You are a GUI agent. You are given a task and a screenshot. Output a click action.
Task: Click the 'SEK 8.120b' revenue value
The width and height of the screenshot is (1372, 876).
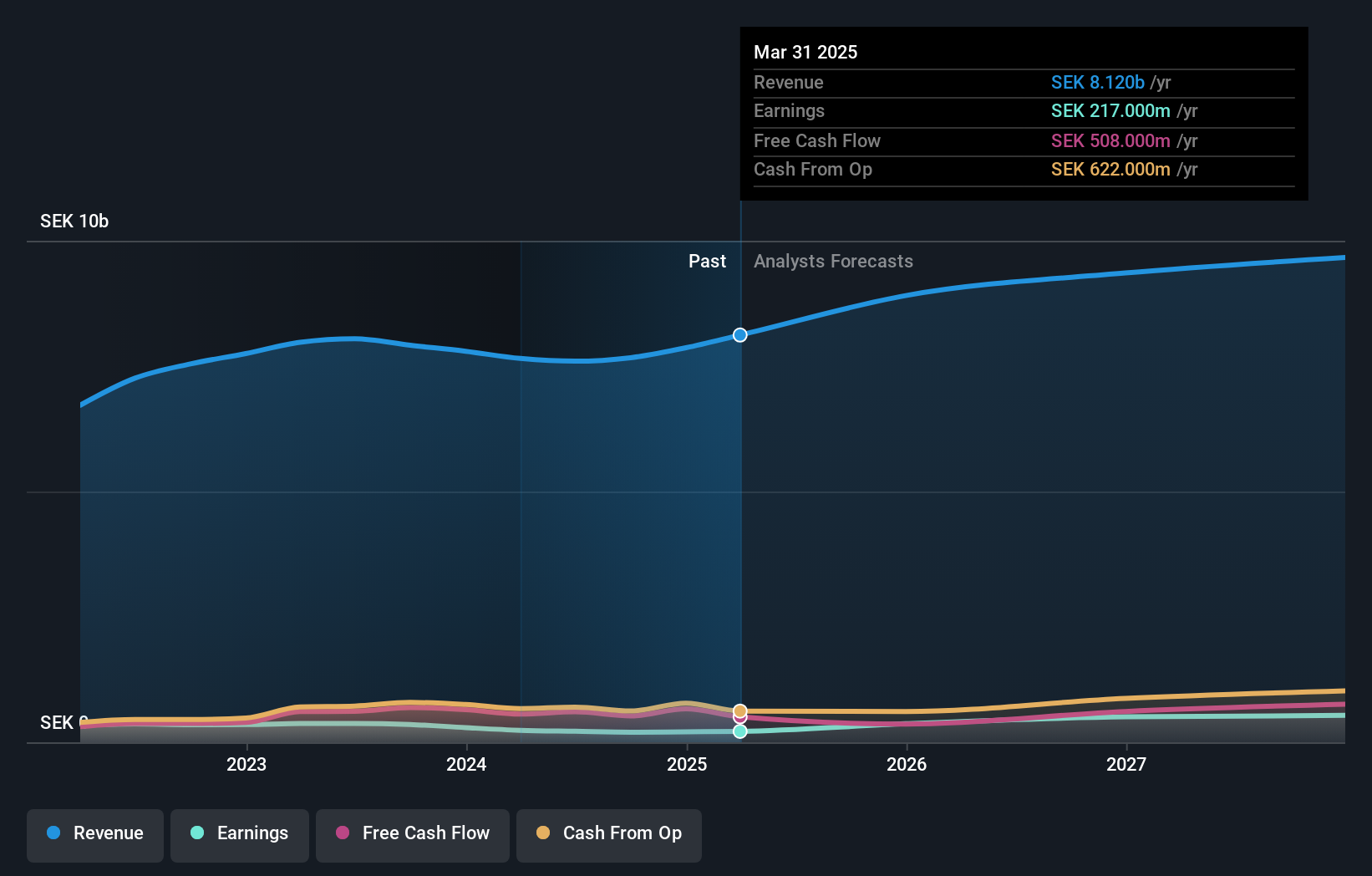point(1098,83)
